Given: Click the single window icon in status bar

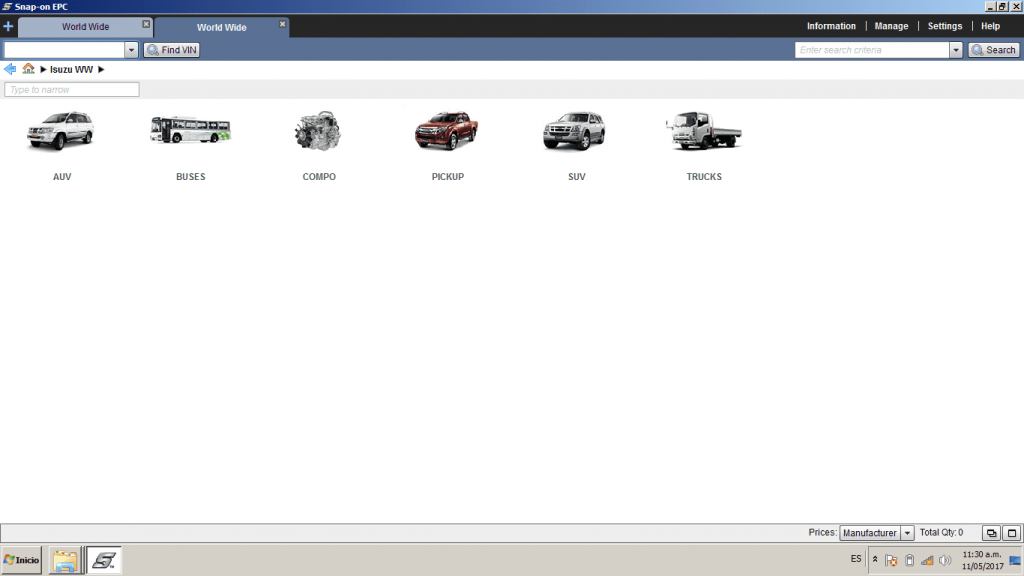Looking at the screenshot, I should pyautogui.click(x=1012, y=533).
